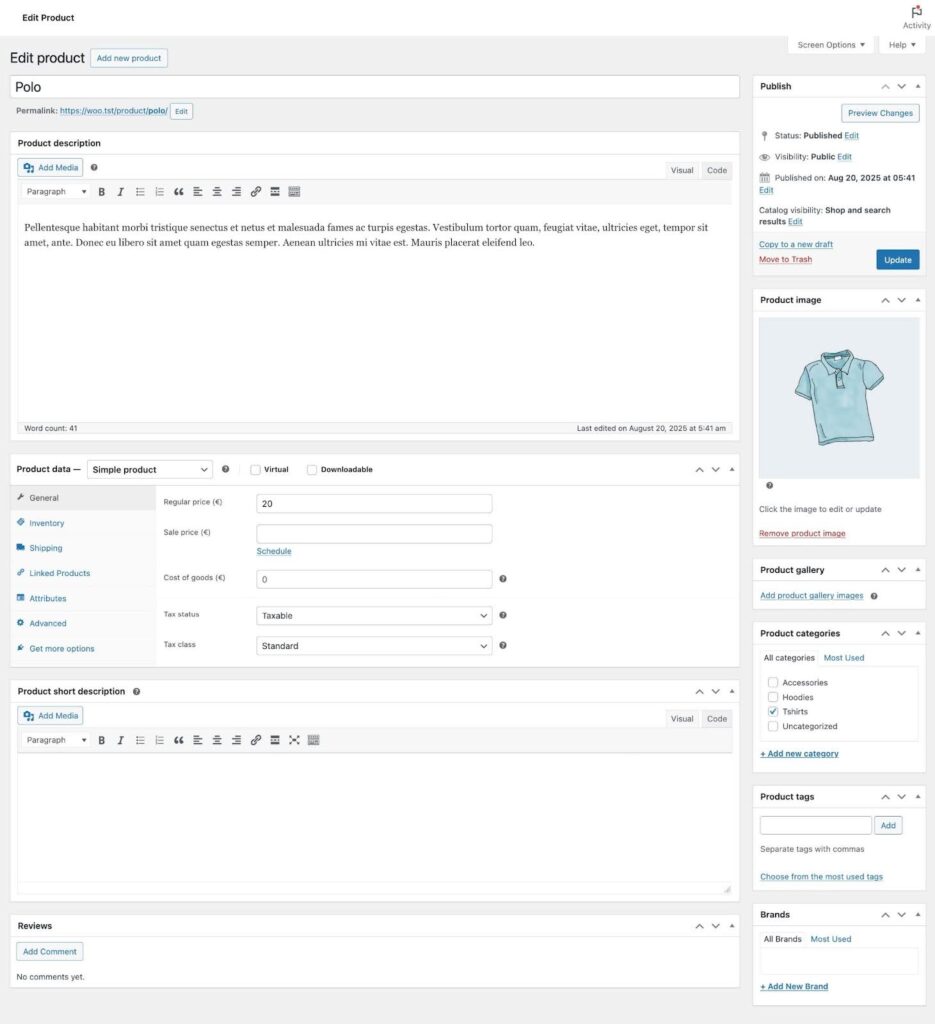Open the Attributes product data tab
This screenshot has height=1024, width=935.
tap(48, 598)
